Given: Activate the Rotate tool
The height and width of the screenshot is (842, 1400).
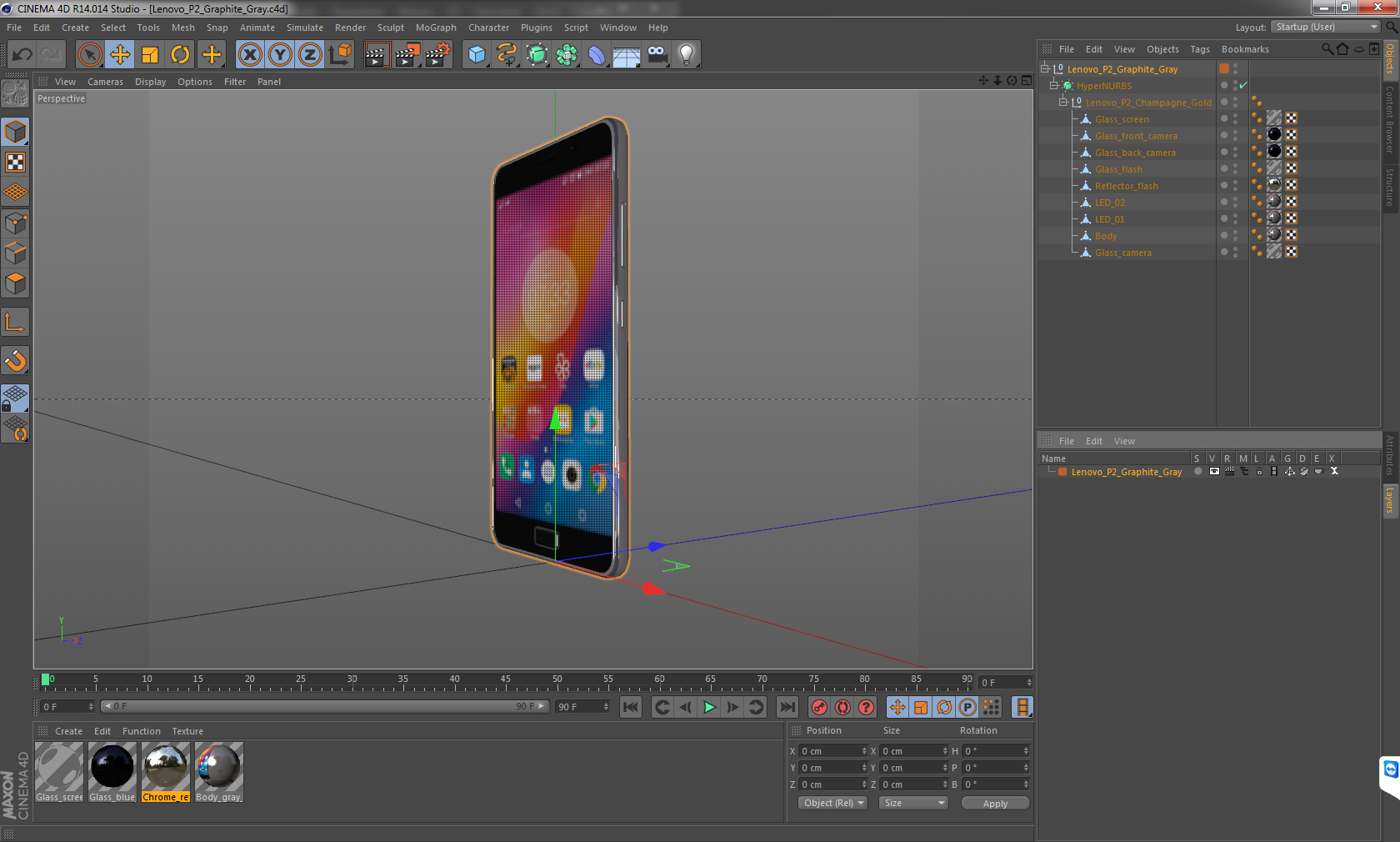Looking at the screenshot, I should (180, 55).
